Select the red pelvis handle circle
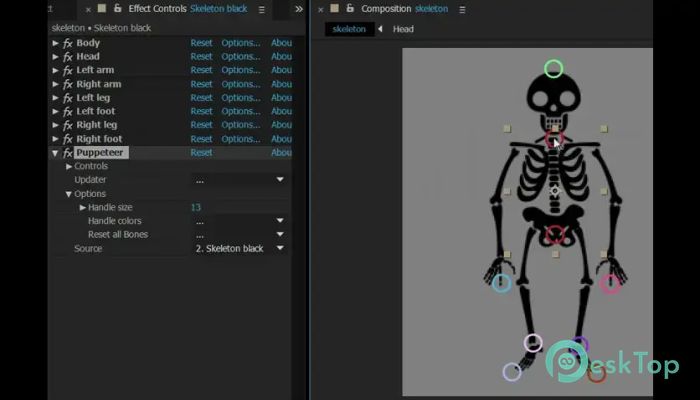Viewport: 700px width, 400px height. (555, 235)
